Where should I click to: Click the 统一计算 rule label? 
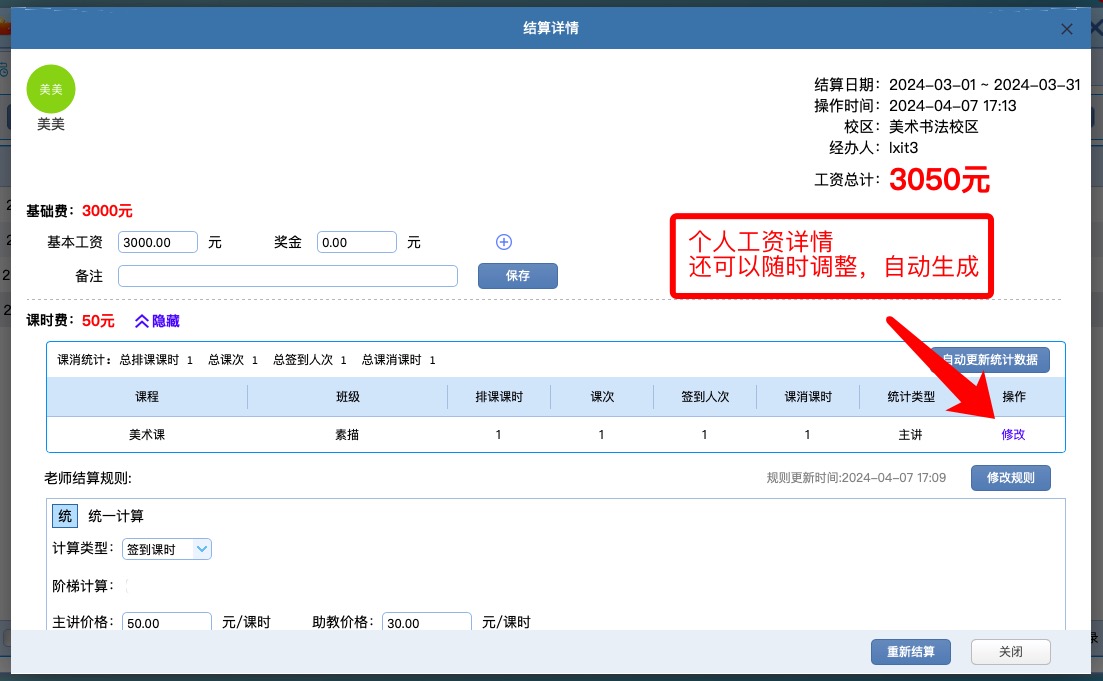point(116,516)
